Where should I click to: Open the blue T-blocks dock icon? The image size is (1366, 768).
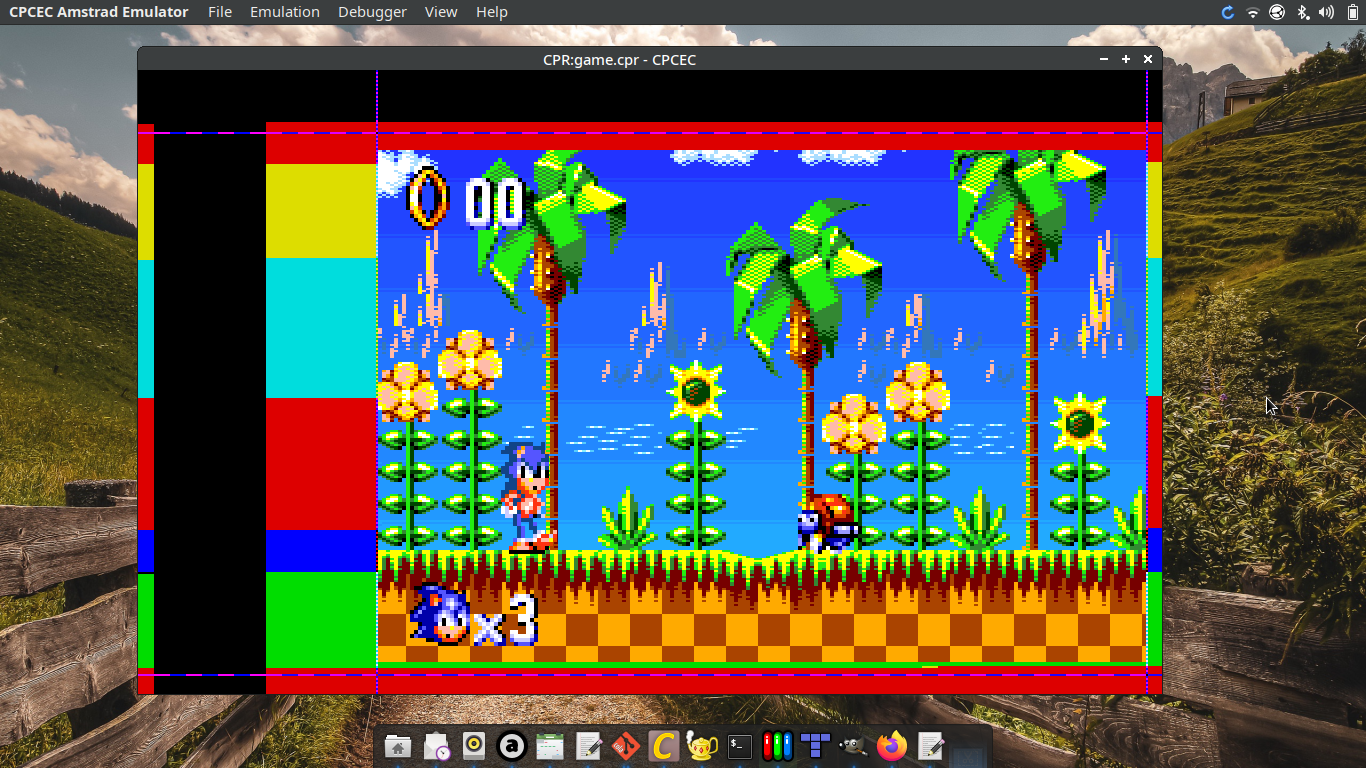(x=815, y=746)
